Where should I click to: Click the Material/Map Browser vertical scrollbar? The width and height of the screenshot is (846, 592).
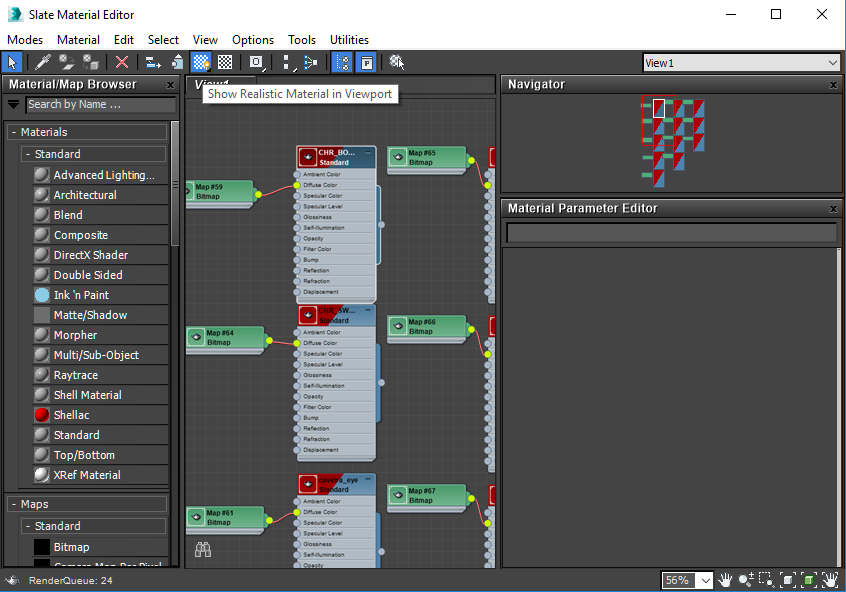coord(175,183)
